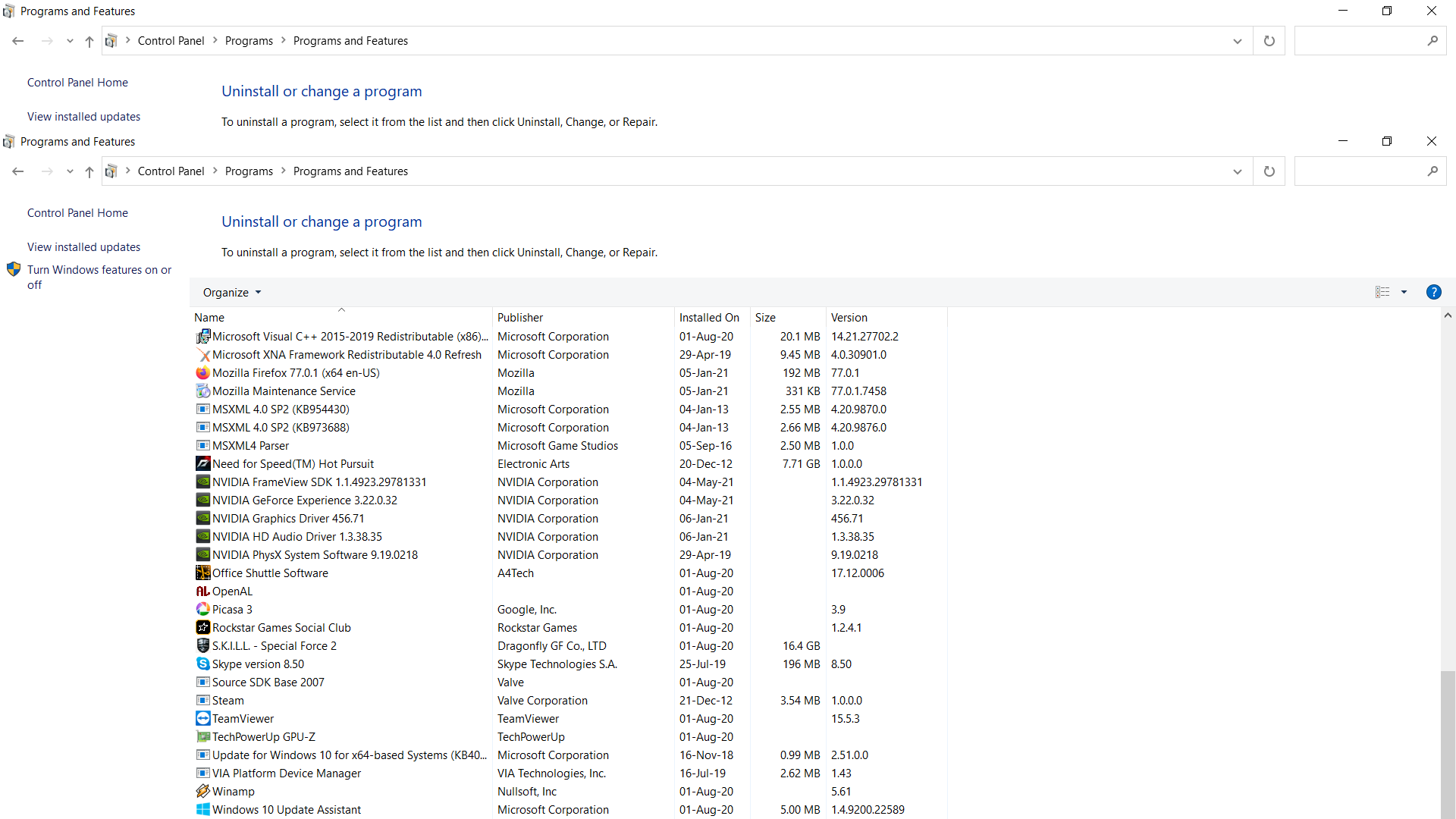Click the lower search box field
The width and height of the screenshot is (1456, 819).
1357,171
